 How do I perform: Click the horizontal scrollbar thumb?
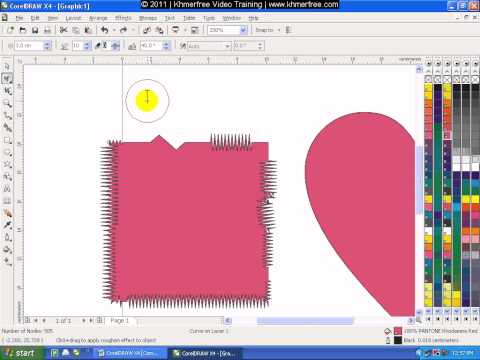coord(305,321)
